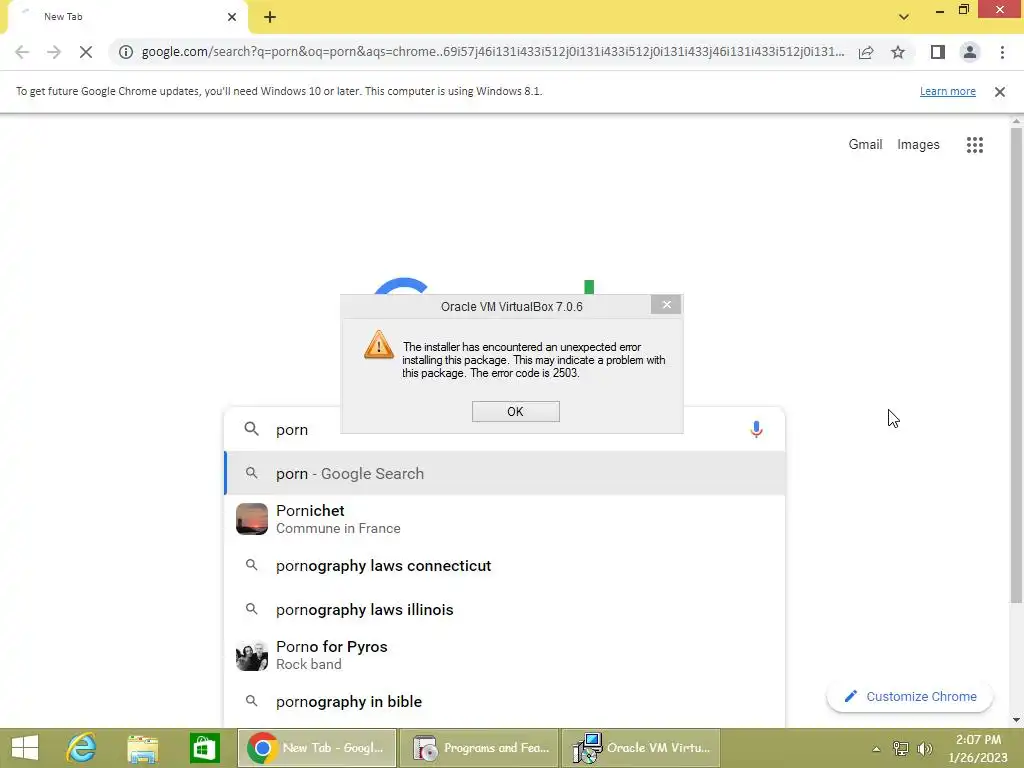Choose the Pornichet suggestion
This screenshot has width=1024, height=768.
[x=504, y=519]
